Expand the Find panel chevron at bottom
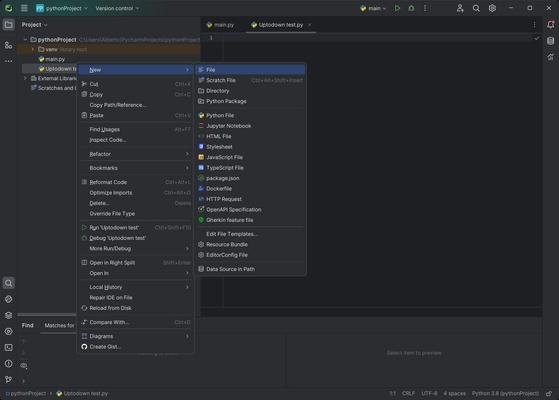Image resolution: width=559 pixels, height=400 pixels. 24,381
